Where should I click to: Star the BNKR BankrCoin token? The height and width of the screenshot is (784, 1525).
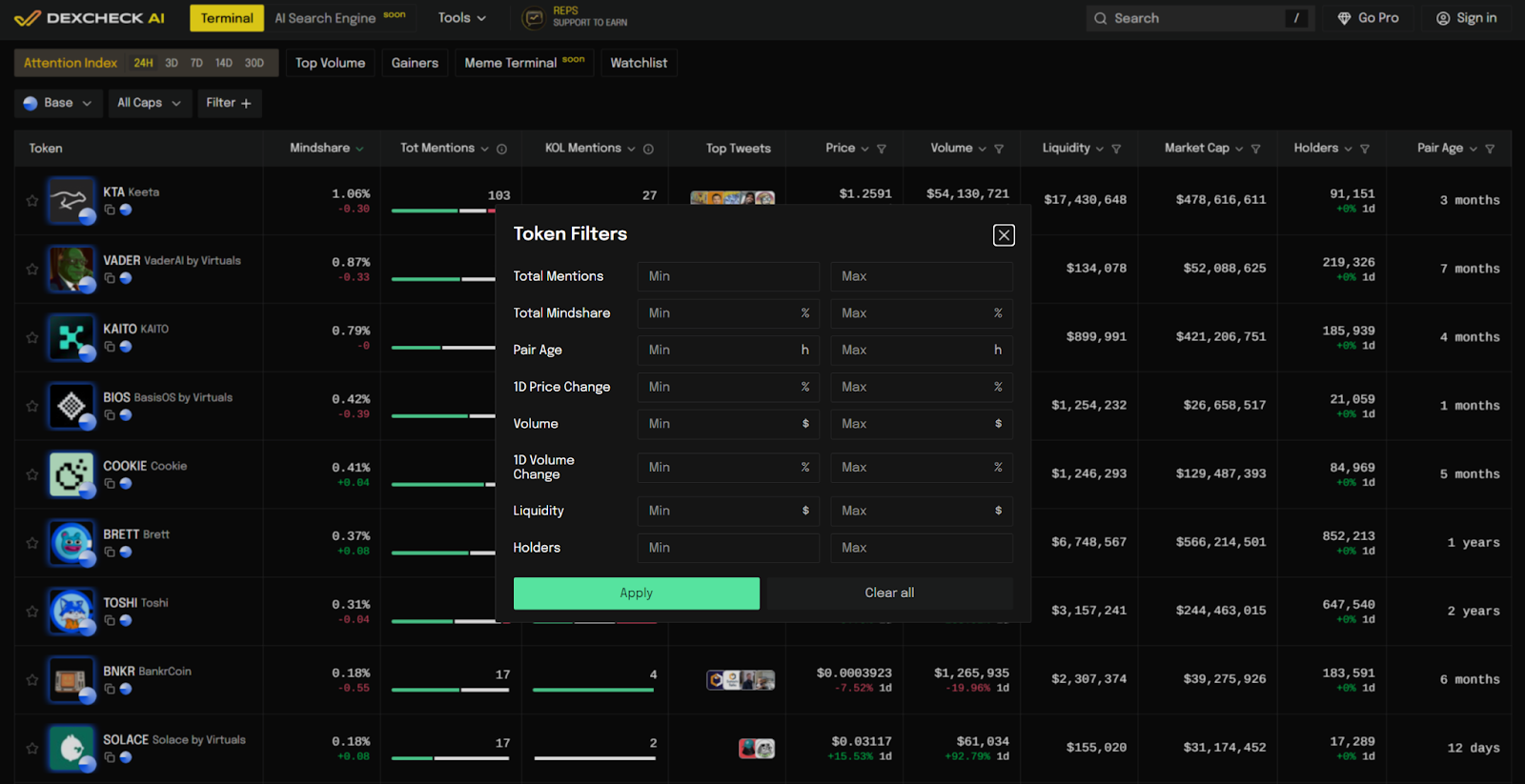click(32, 680)
